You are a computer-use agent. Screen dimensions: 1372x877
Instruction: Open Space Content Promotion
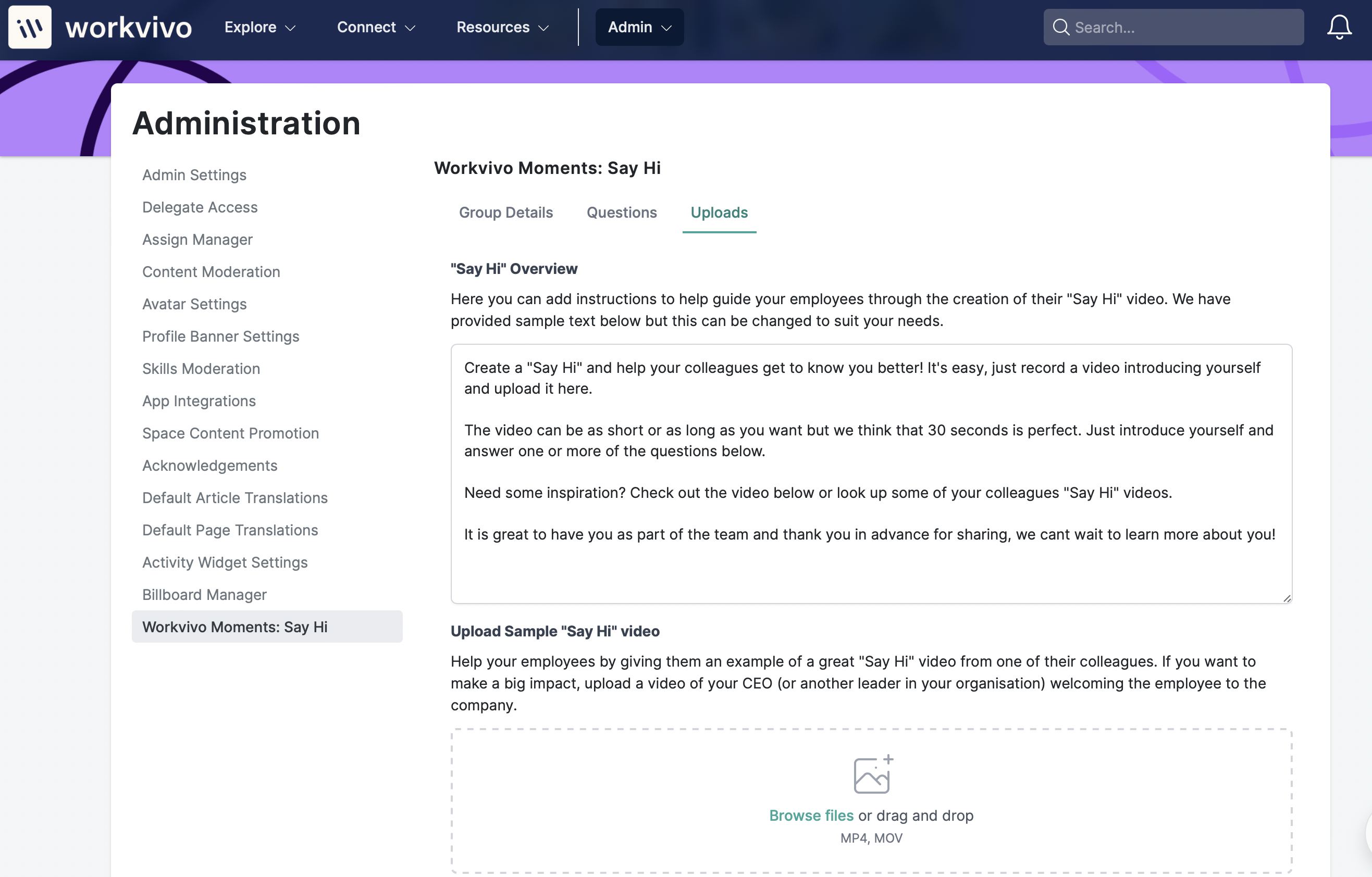coord(231,433)
